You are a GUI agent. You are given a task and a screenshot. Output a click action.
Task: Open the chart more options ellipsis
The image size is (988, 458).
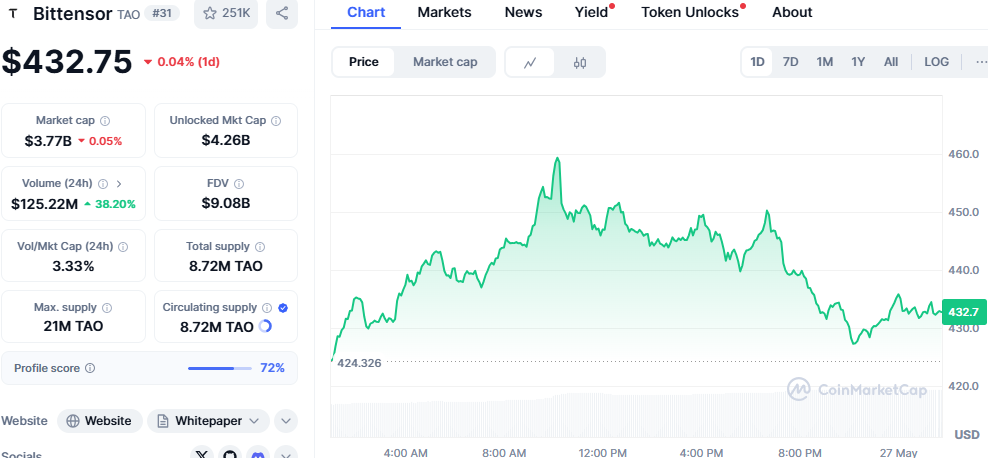click(x=980, y=62)
